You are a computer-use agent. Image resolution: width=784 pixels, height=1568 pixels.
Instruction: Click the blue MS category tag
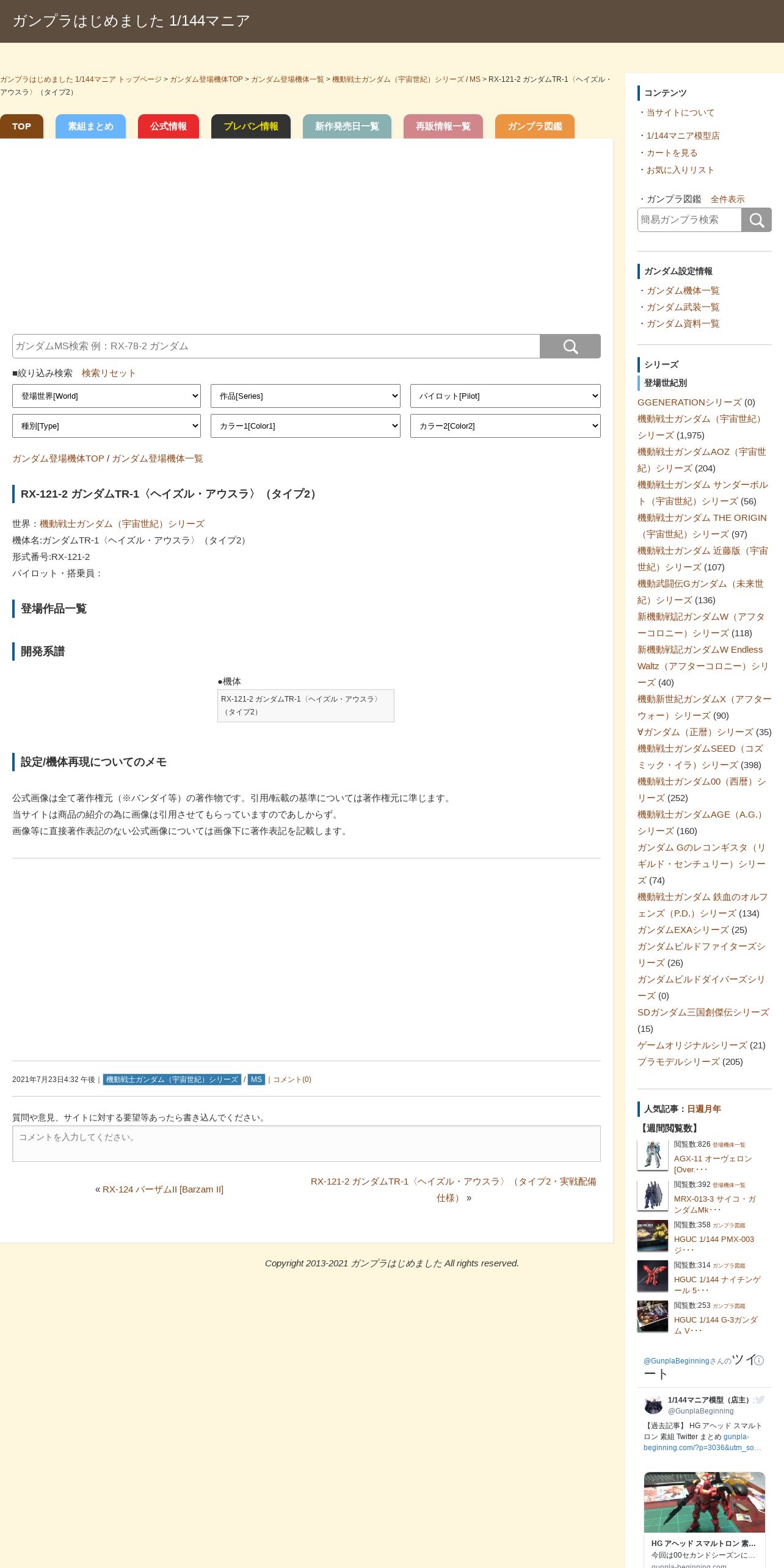pyautogui.click(x=256, y=1080)
